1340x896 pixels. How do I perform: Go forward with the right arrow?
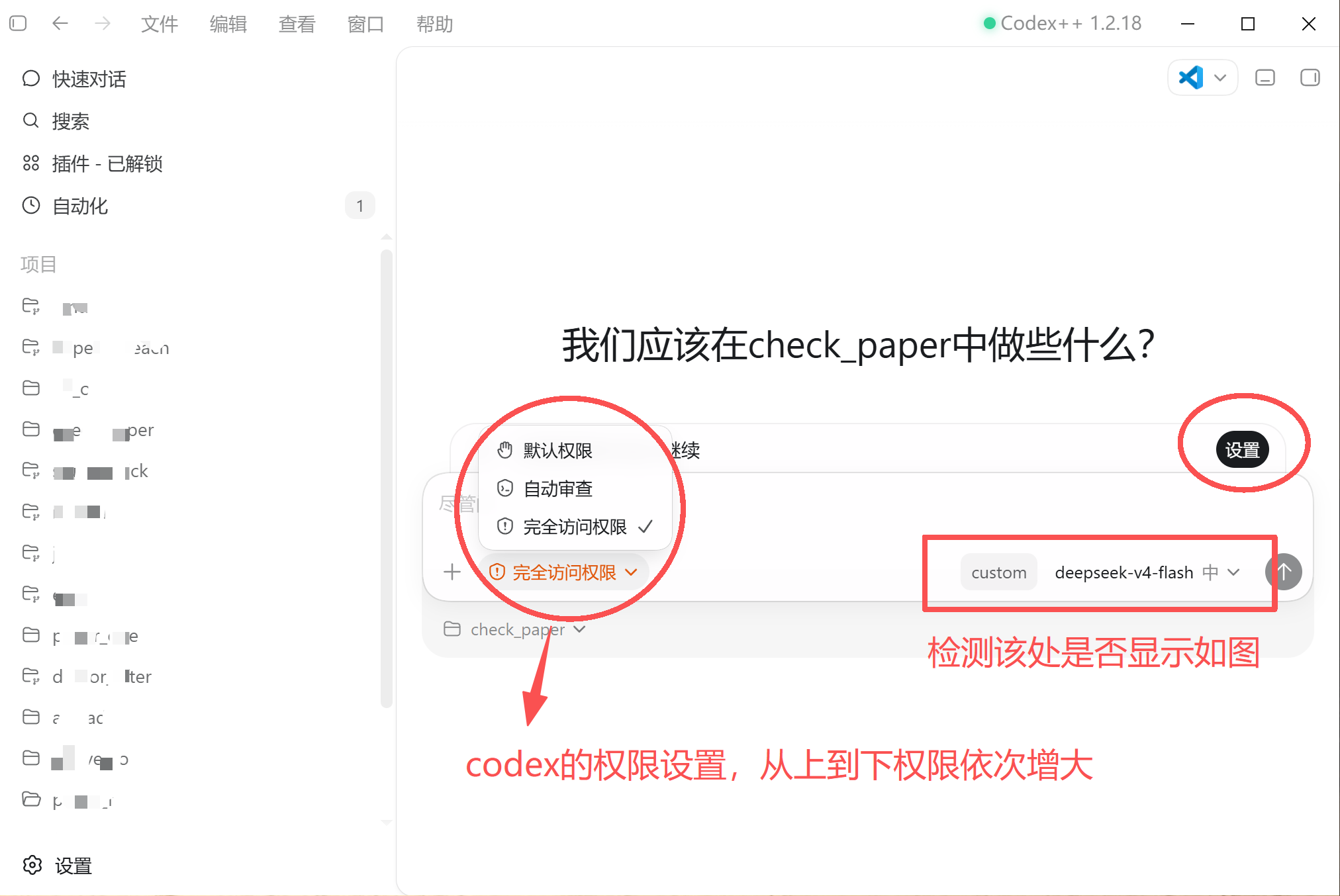pos(103,23)
